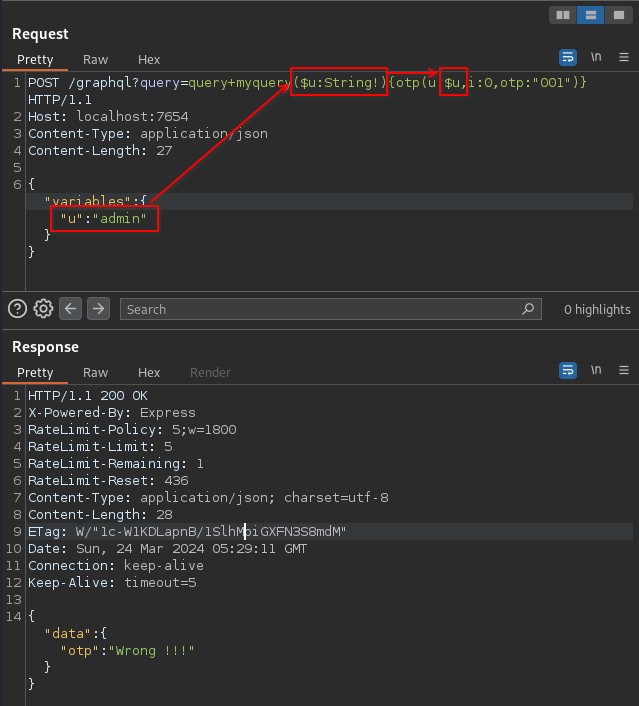
Task: Click 'HTTP/1.1 200 OK' status line
Action: [88, 396]
